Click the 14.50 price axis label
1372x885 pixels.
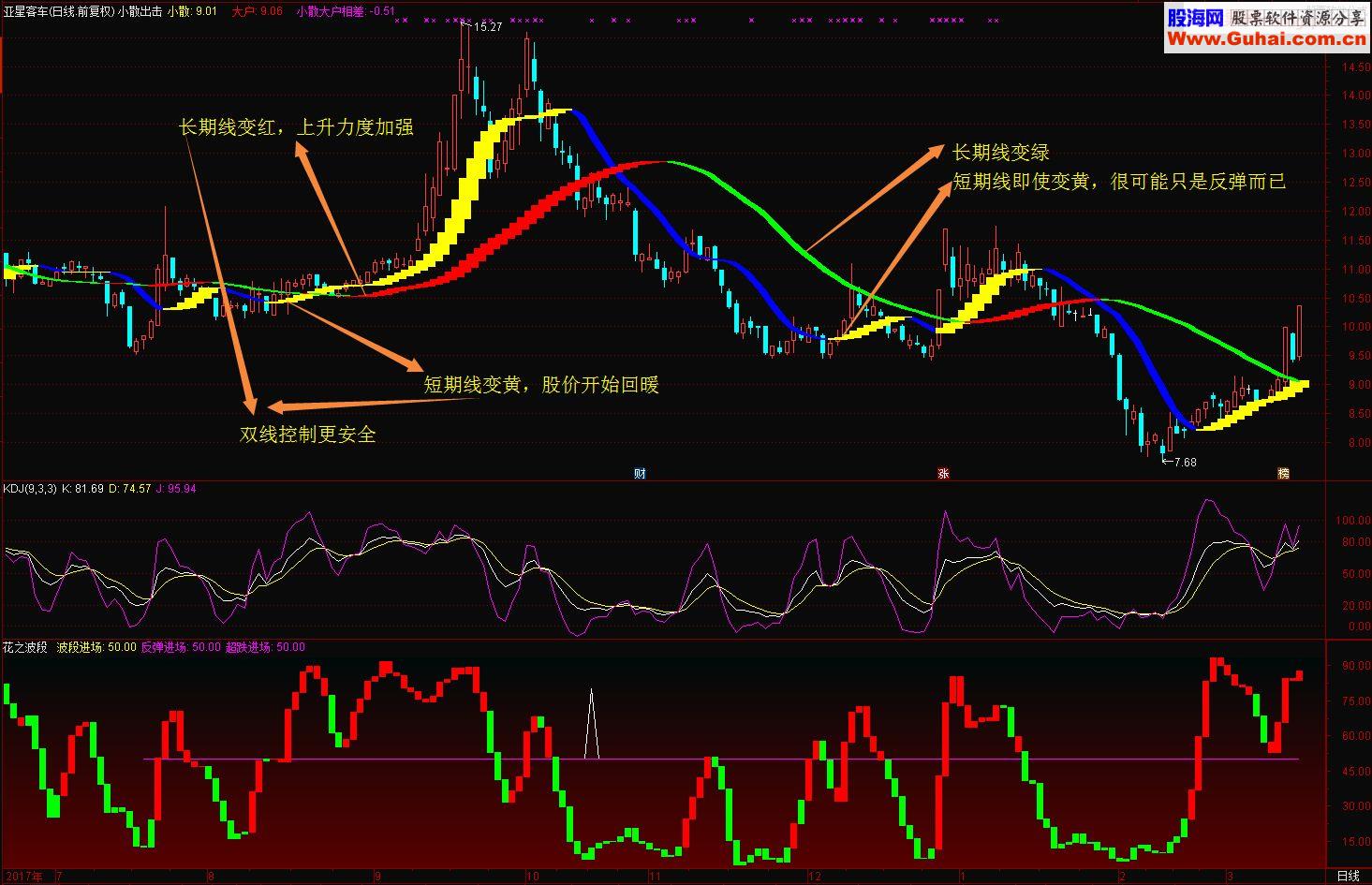coord(1355,67)
